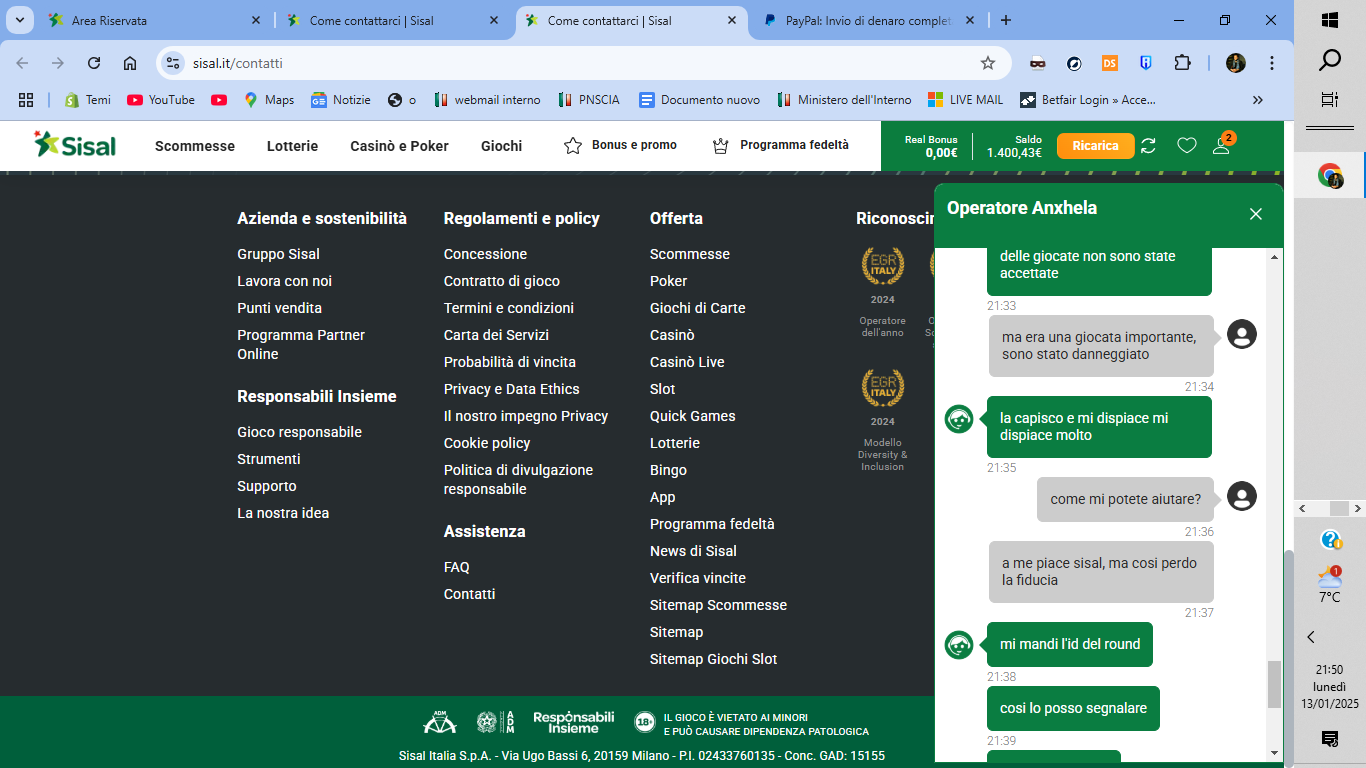
Task: Open Chrome menu three dots
Action: pyautogui.click(x=1272, y=63)
